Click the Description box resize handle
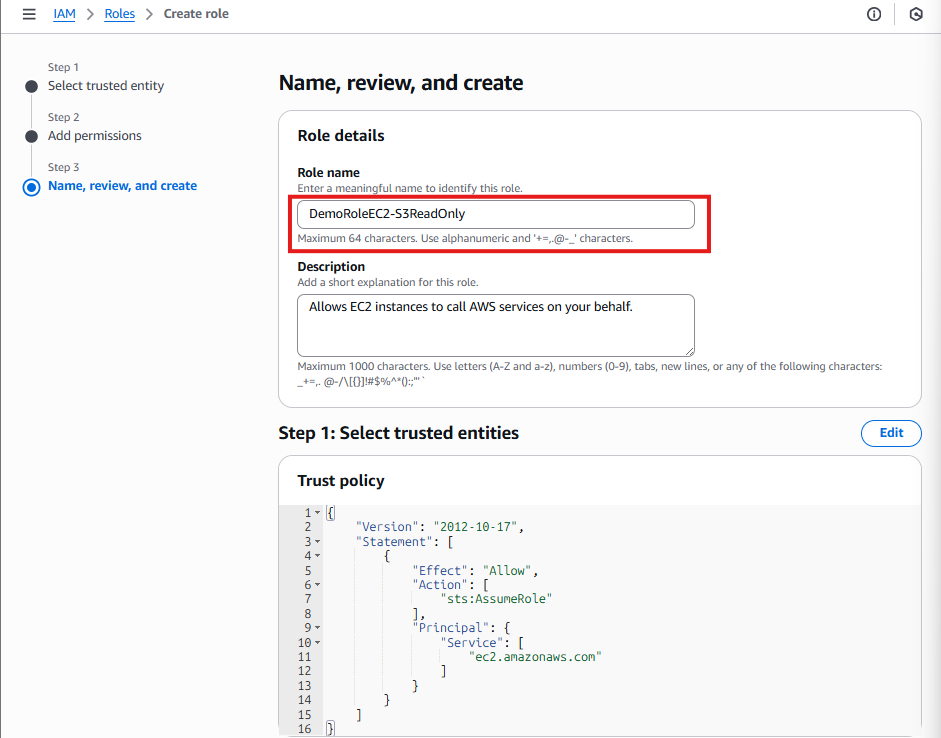 coord(689,350)
